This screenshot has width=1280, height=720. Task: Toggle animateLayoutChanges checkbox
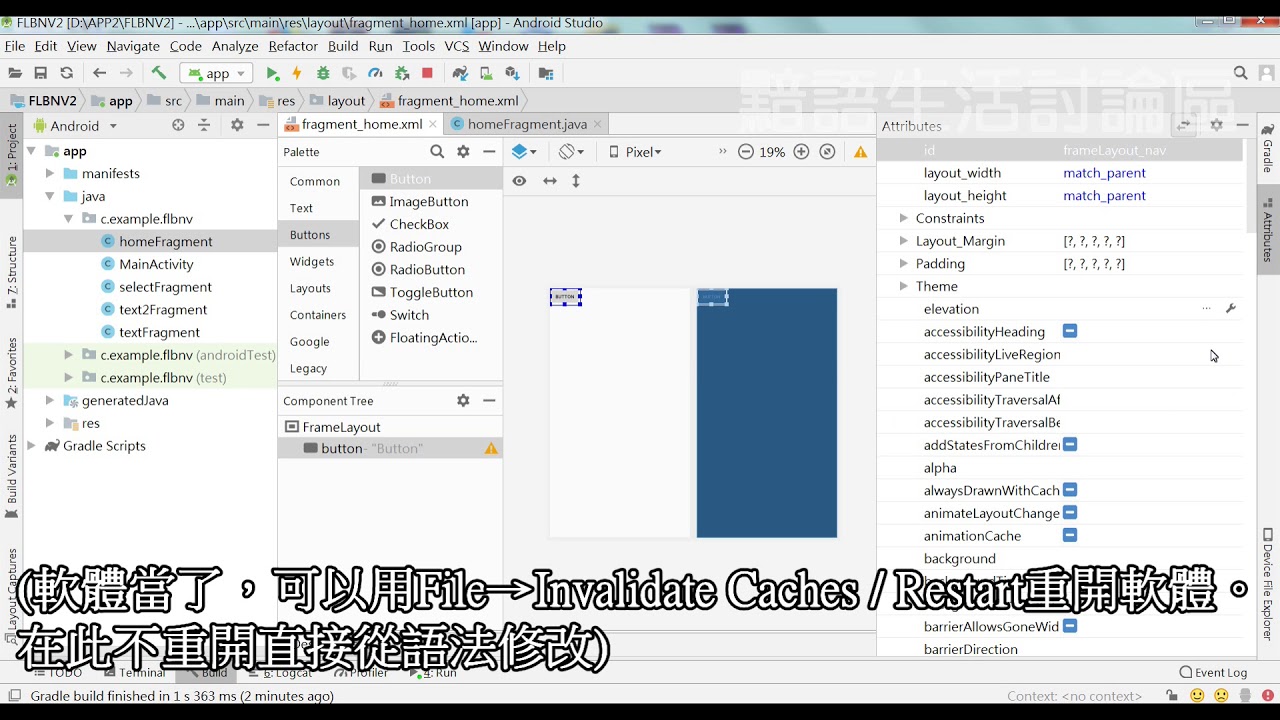(1070, 512)
